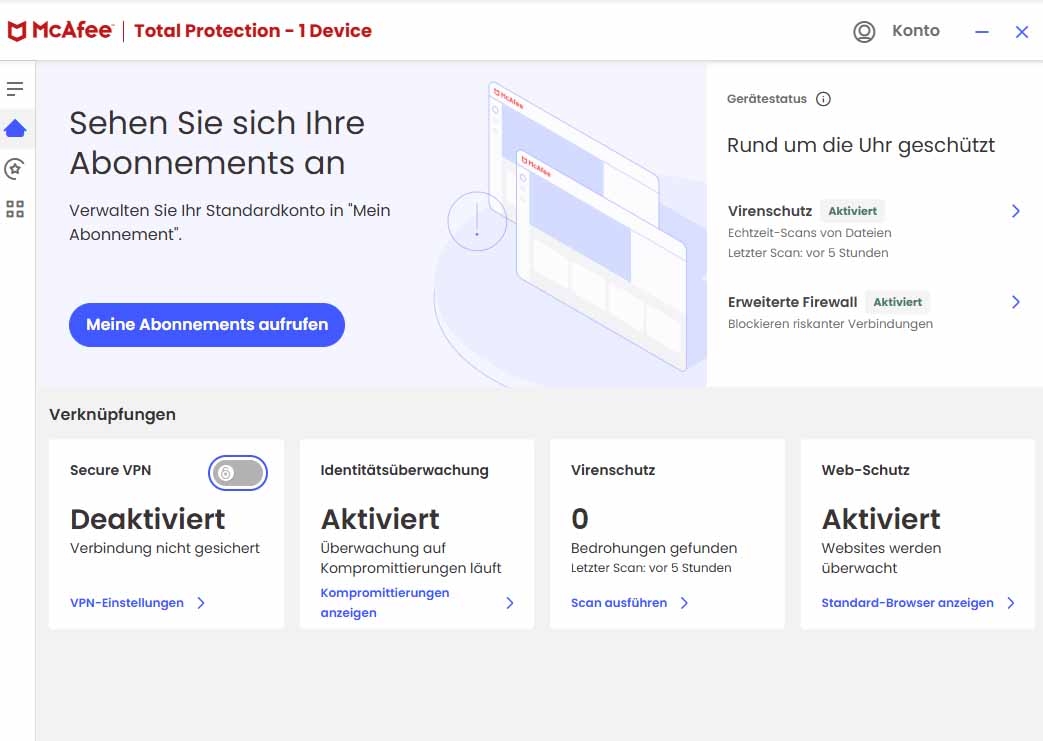Click 0 Bedrohungen gefunden count
1043x741 pixels.
point(579,519)
